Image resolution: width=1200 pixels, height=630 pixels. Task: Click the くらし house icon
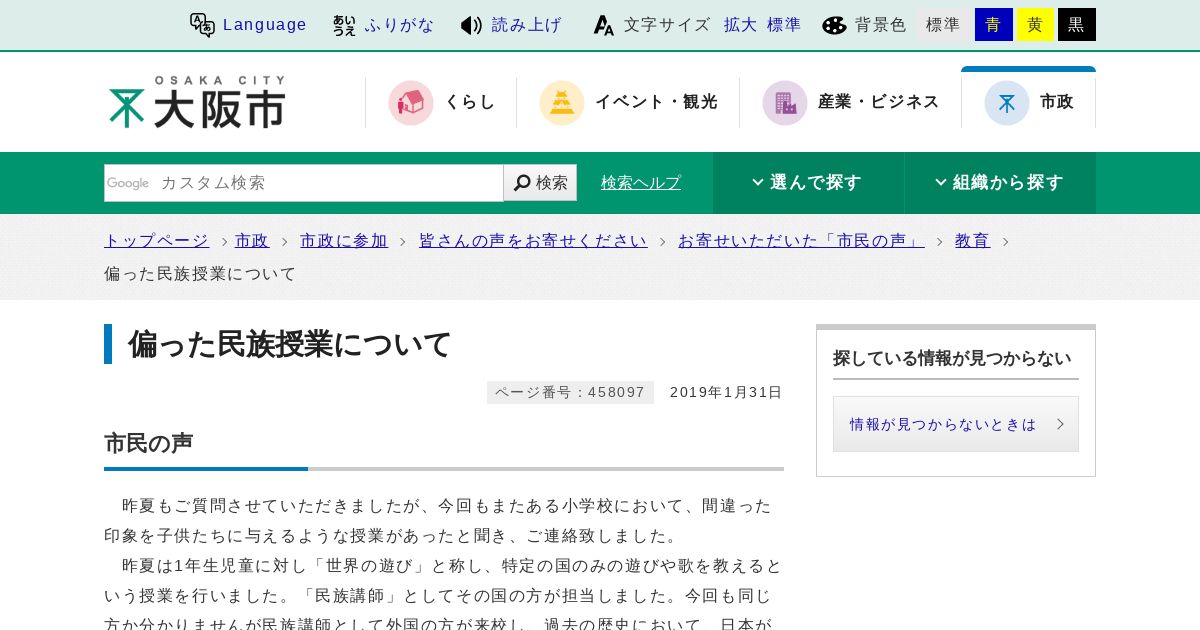click(x=411, y=102)
